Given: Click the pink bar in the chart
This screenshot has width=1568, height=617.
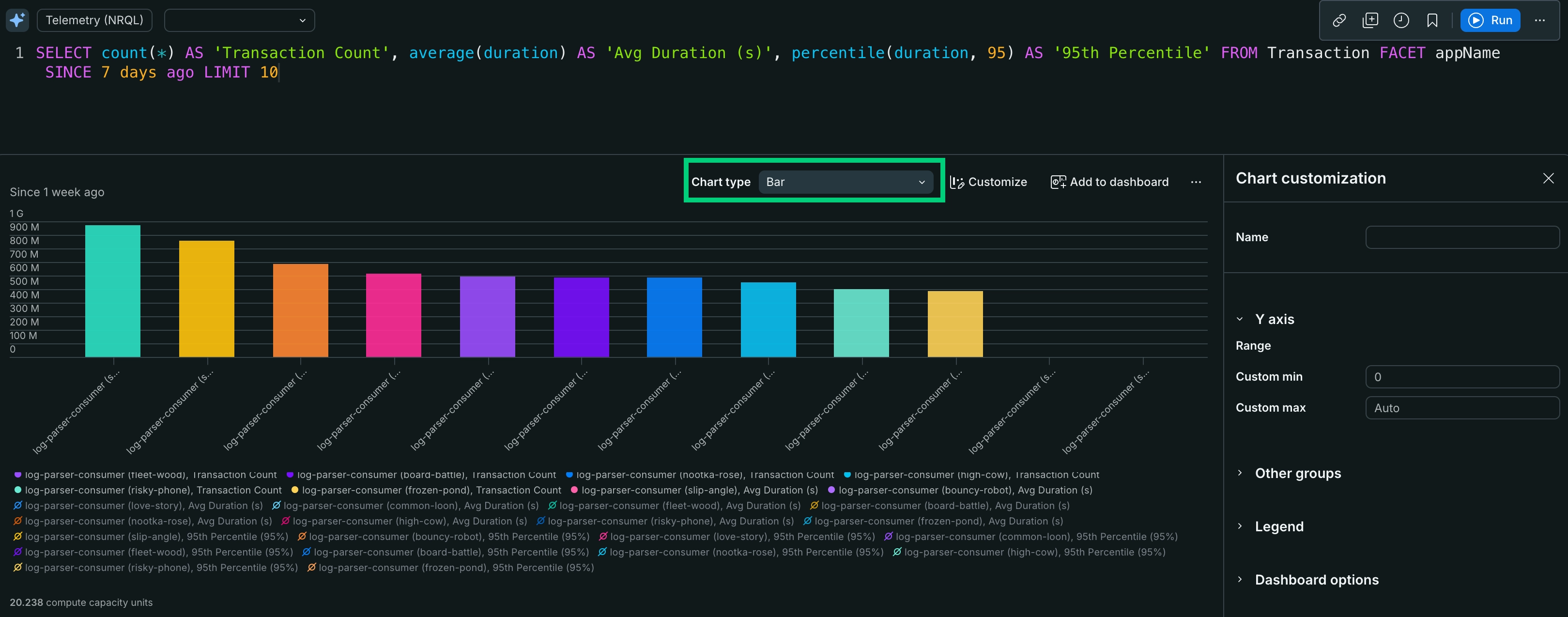Looking at the screenshot, I should 393,315.
